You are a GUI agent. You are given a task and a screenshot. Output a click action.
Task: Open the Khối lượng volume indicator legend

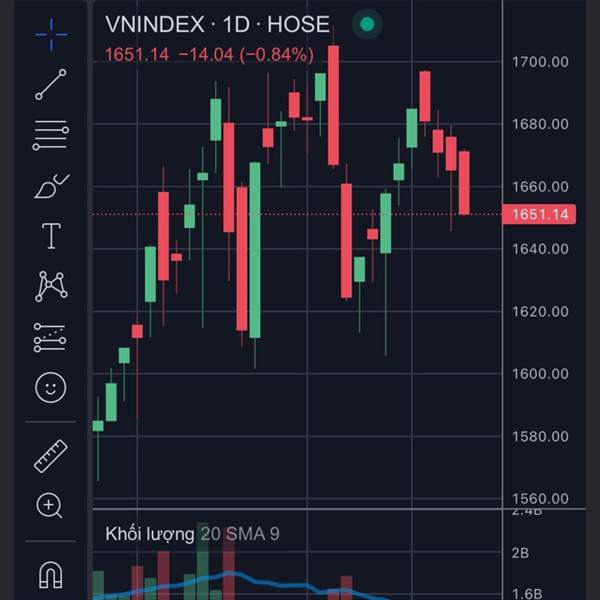point(150,534)
